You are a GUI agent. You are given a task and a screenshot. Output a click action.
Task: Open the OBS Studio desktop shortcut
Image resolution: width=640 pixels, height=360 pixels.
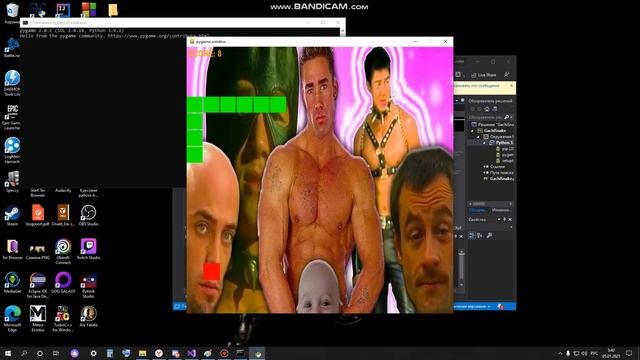click(88, 216)
